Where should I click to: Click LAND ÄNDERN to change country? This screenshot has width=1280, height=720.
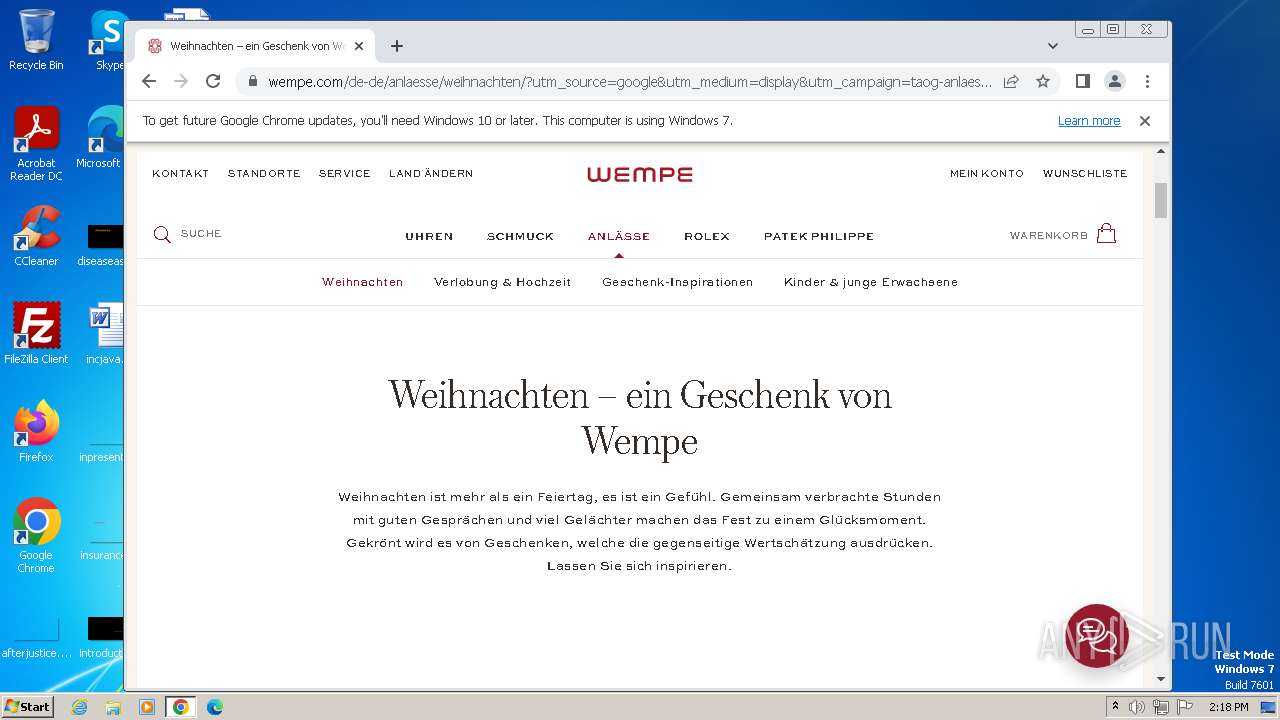(x=431, y=174)
